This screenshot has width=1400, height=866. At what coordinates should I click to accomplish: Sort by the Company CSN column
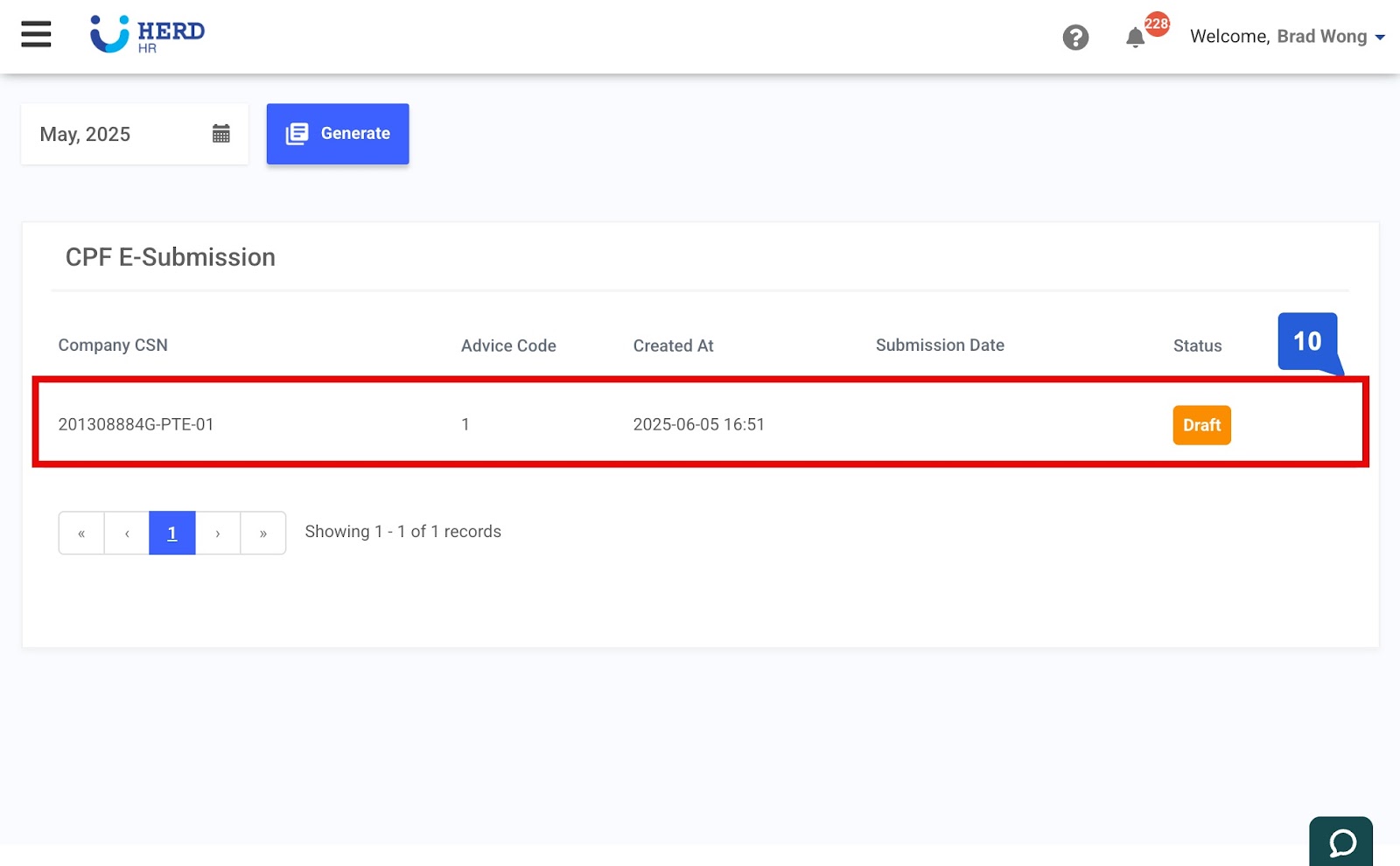pos(112,345)
